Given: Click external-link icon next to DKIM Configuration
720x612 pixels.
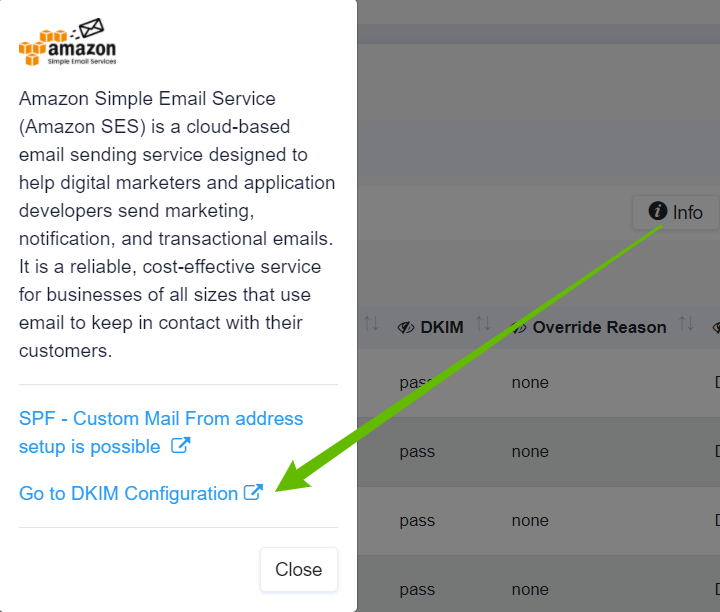Looking at the screenshot, I should [x=253, y=493].
